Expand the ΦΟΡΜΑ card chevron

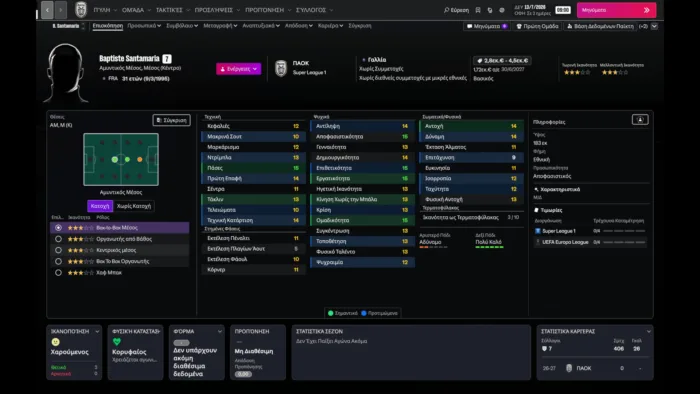click(x=220, y=331)
